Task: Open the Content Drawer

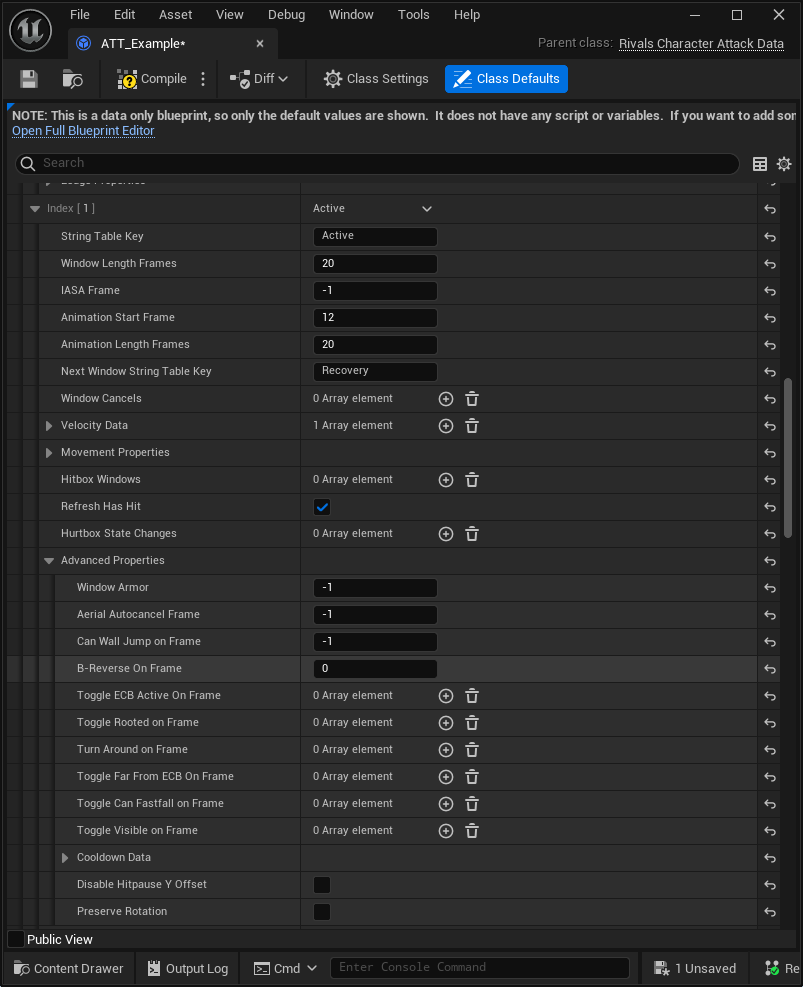Action: click(x=69, y=968)
